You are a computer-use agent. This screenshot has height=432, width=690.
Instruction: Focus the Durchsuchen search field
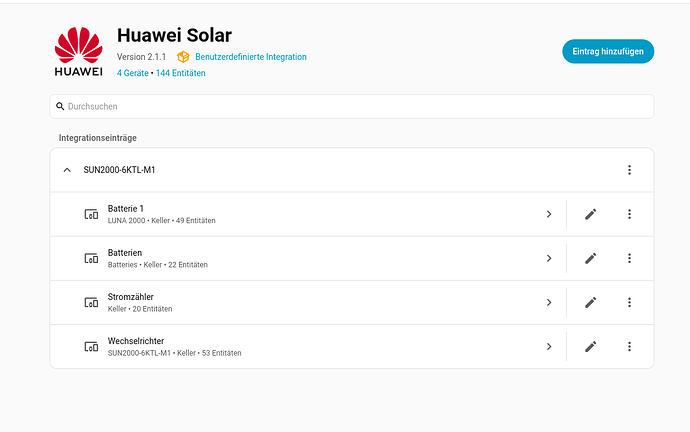tap(352, 106)
